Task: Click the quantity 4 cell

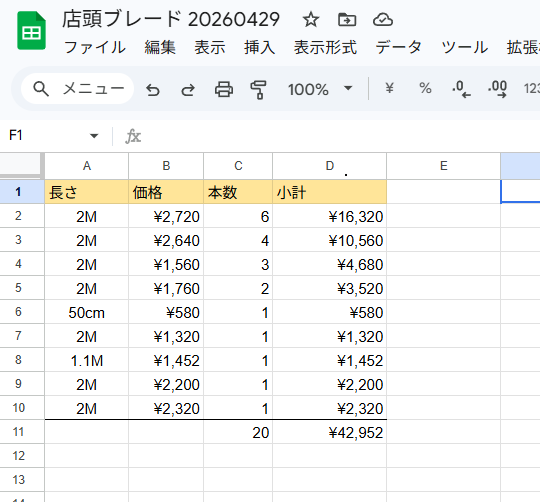Action: click(x=238, y=240)
